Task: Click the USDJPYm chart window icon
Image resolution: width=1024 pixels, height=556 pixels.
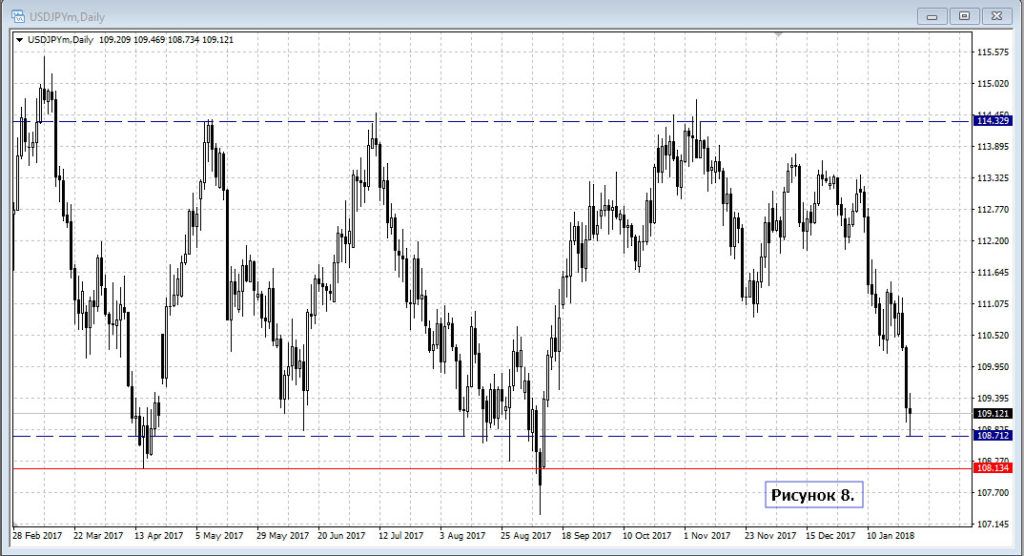Action: pyautogui.click(x=18, y=15)
